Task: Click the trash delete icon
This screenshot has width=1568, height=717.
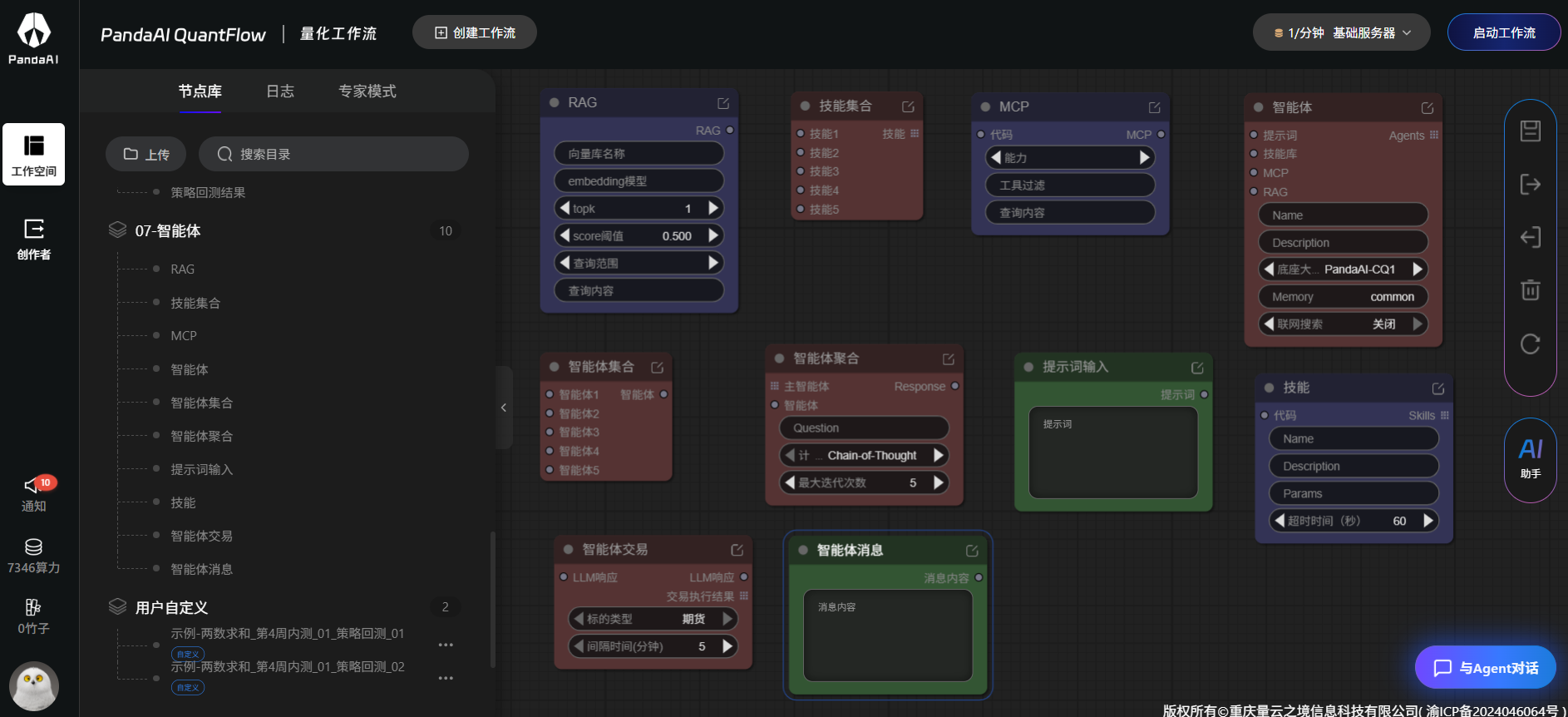Action: (x=1530, y=290)
